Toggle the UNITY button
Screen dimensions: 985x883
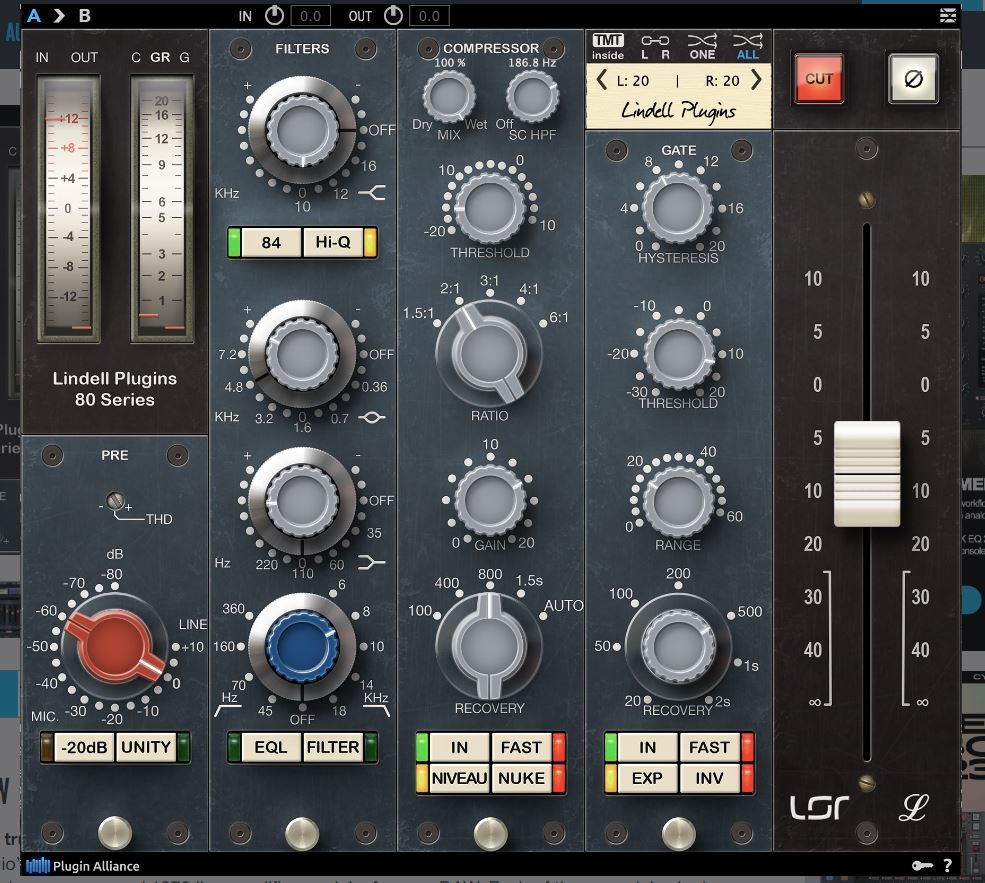146,747
